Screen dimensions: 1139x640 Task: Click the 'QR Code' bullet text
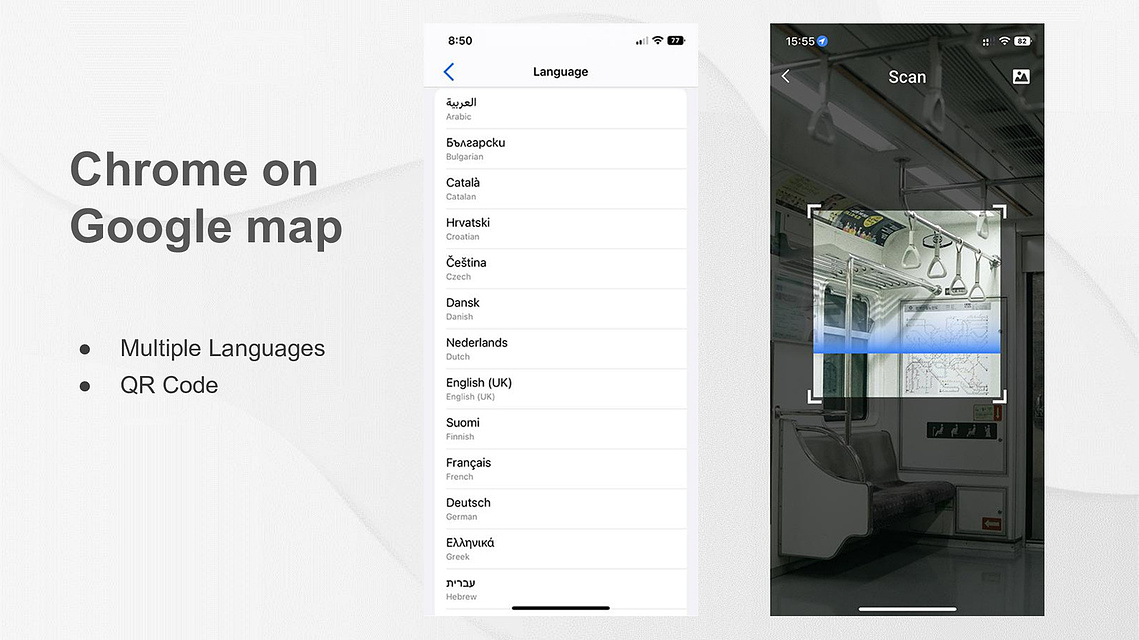(x=169, y=385)
